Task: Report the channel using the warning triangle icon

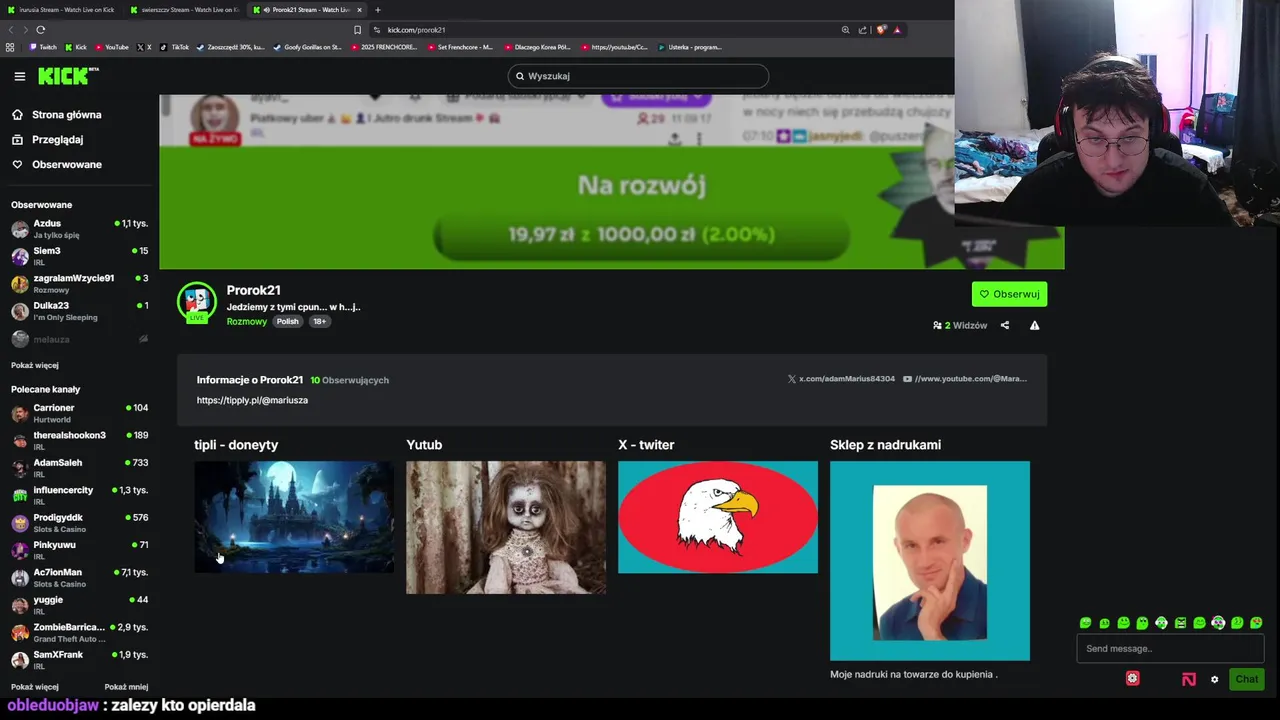Action: pos(1035,325)
